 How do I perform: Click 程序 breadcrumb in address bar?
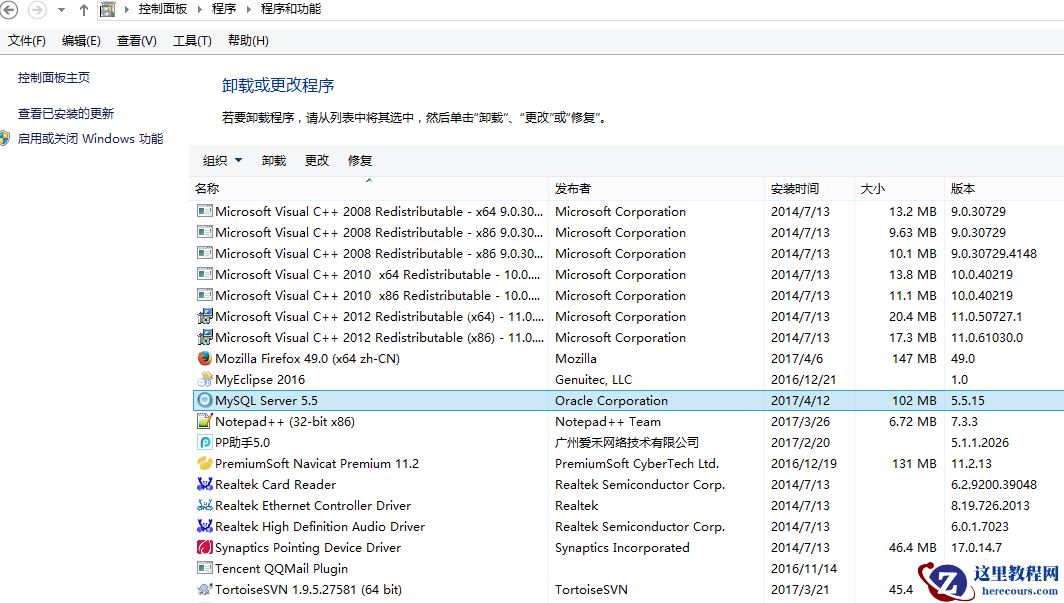(224, 9)
